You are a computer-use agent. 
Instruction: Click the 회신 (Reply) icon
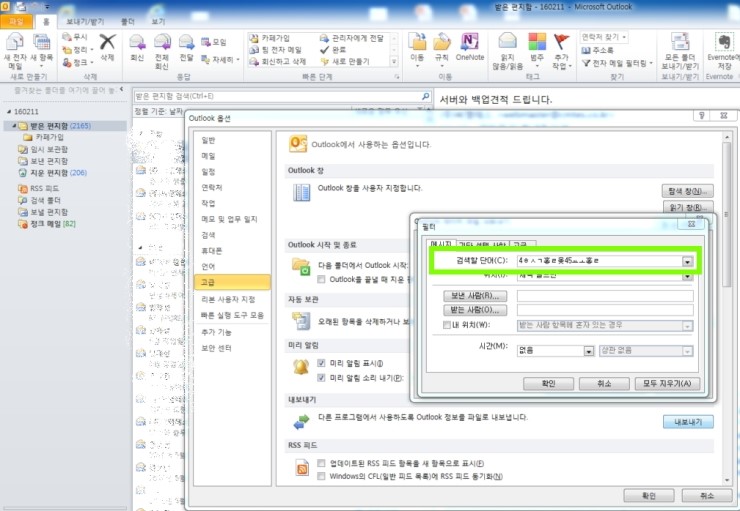point(137,42)
